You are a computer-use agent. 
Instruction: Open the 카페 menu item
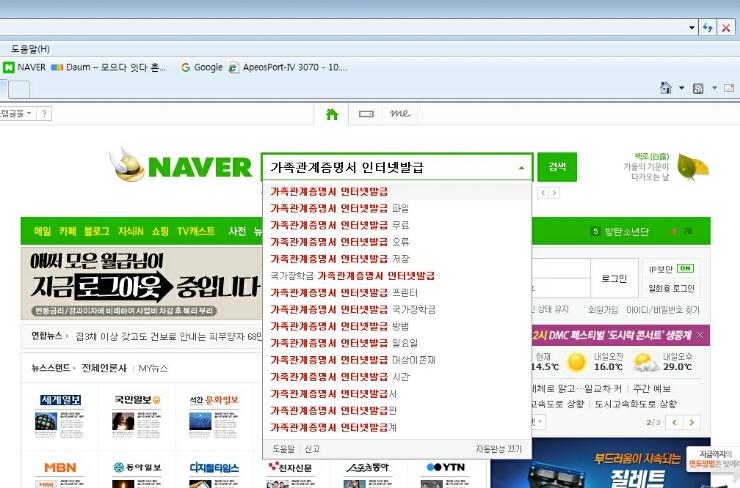[67, 231]
